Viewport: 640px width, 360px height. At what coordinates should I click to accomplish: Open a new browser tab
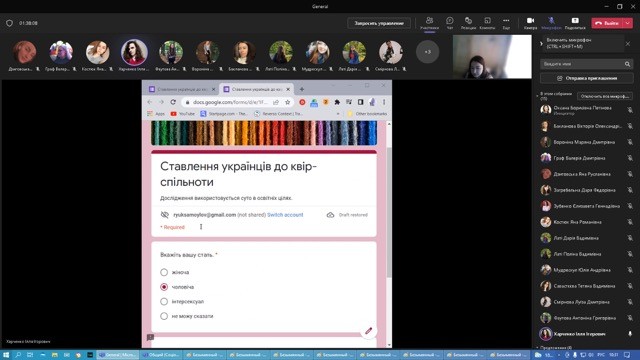coord(302,89)
